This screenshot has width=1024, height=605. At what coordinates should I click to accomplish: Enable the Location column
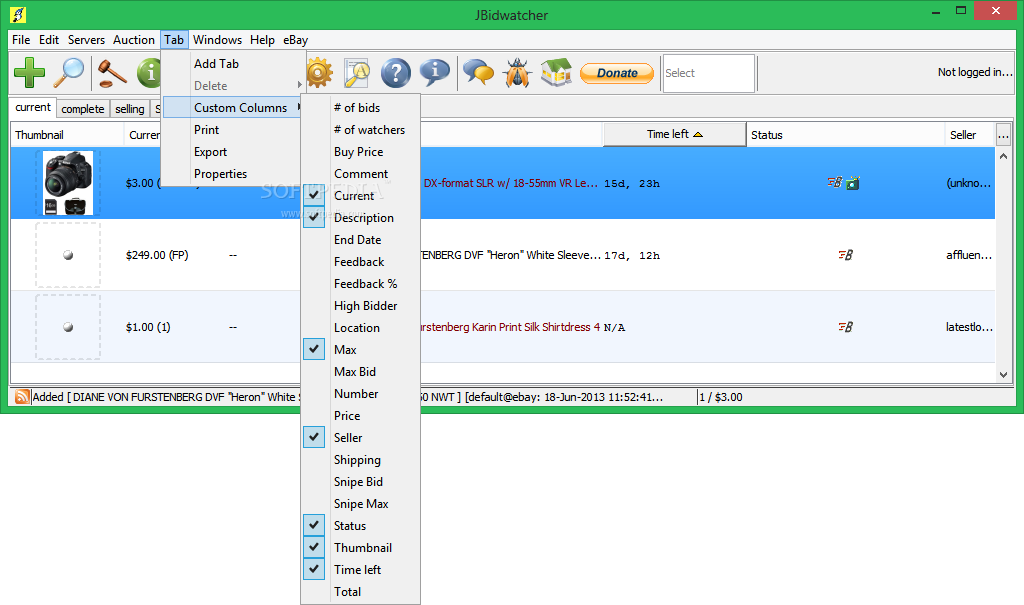(x=360, y=328)
